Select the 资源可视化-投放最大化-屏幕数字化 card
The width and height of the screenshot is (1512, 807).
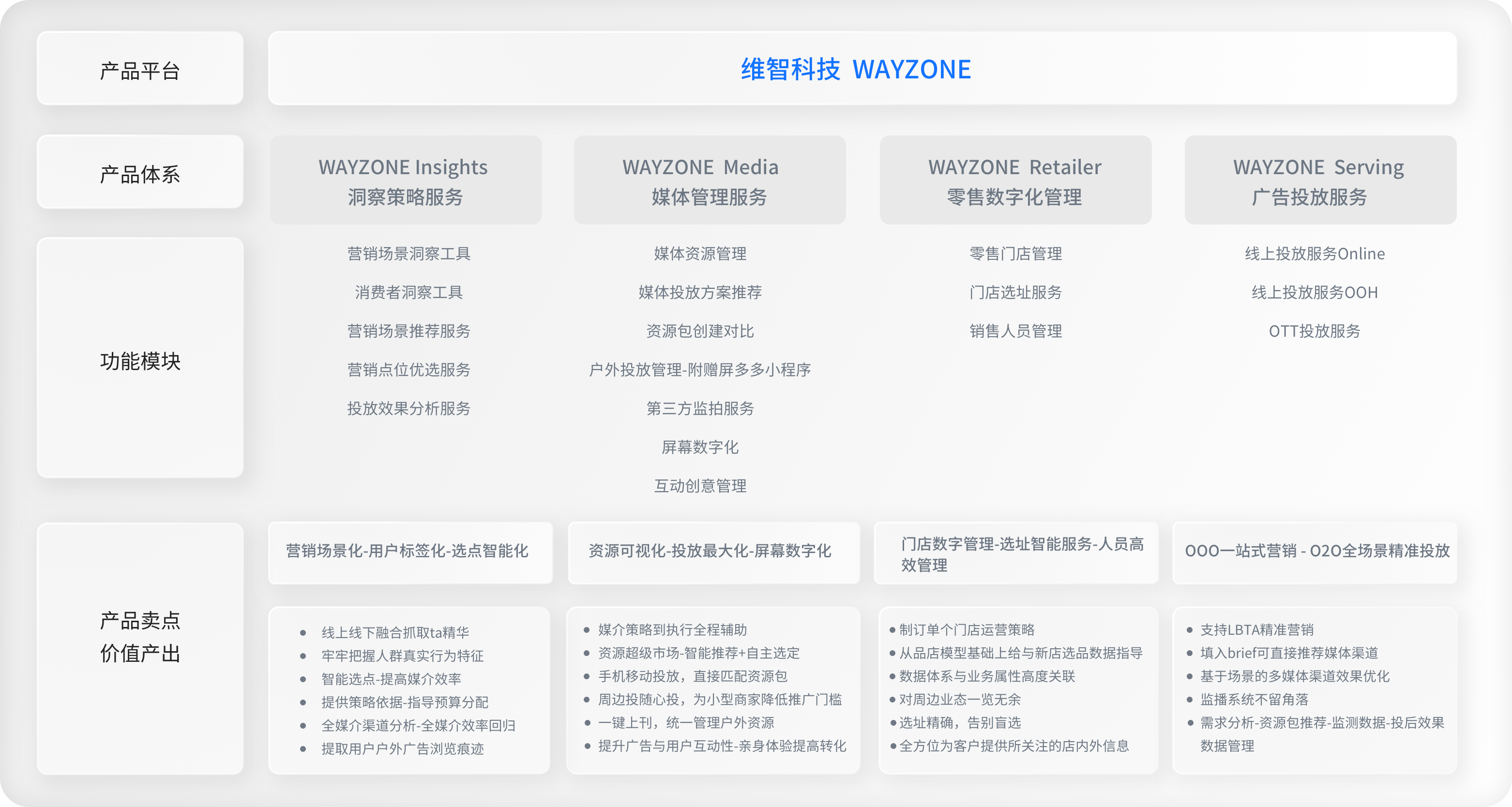[x=713, y=553]
